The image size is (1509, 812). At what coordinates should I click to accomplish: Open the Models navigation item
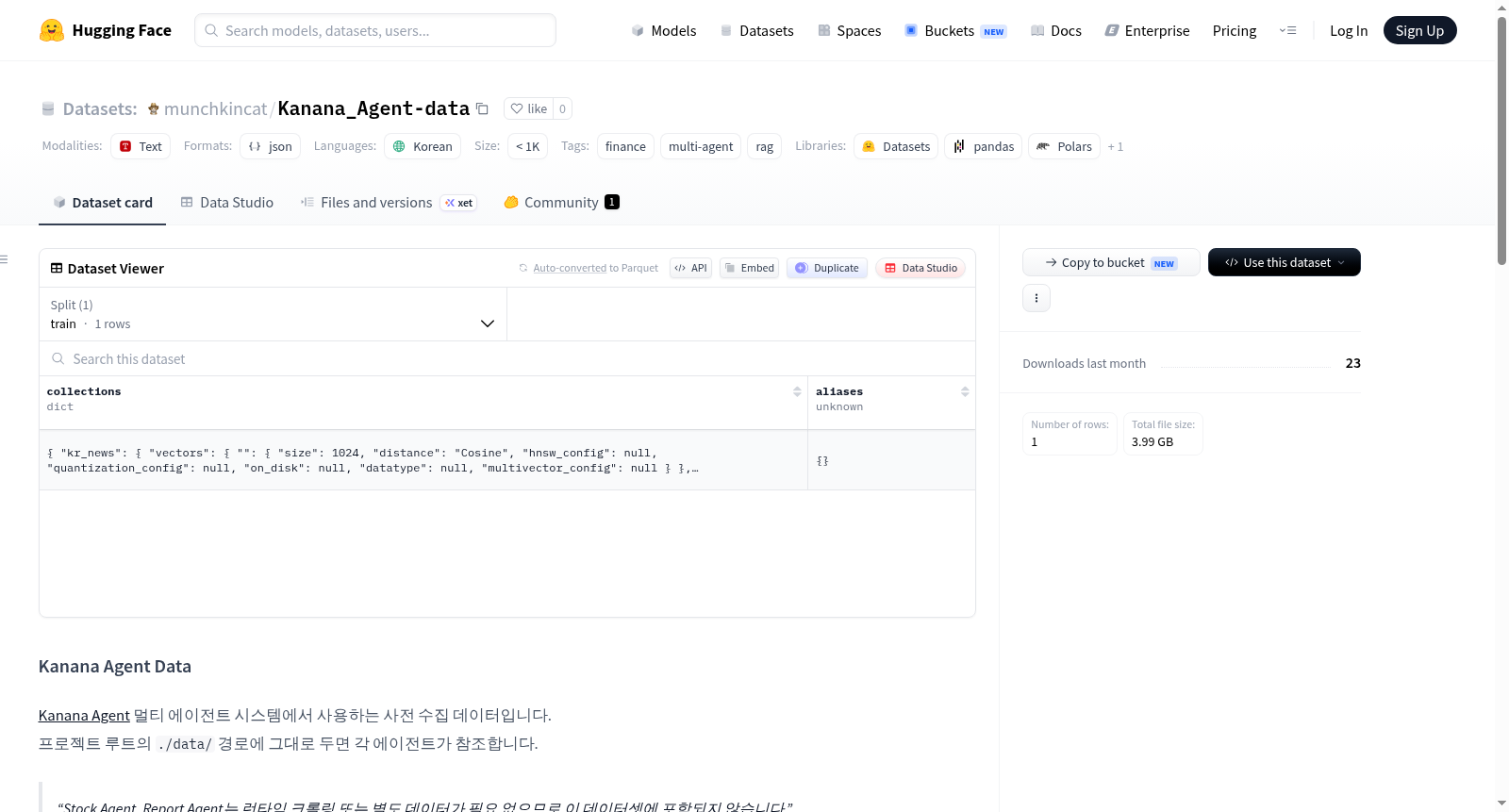click(664, 30)
